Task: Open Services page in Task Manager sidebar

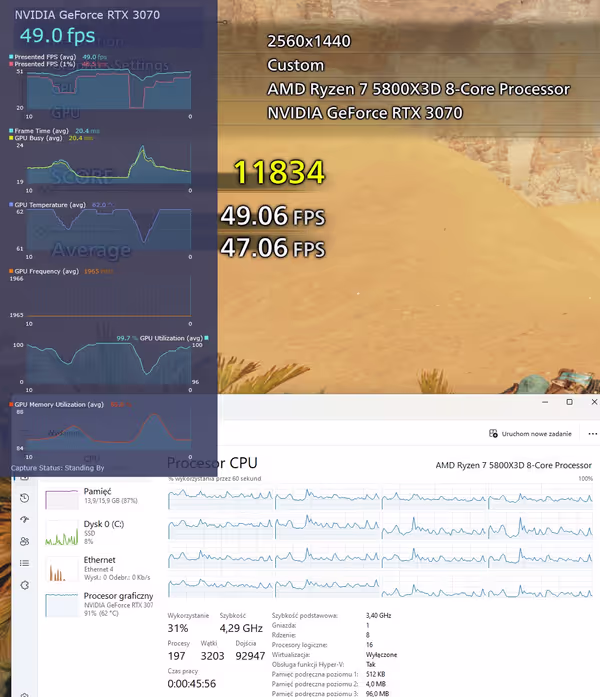Action: [x=24, y=585]
